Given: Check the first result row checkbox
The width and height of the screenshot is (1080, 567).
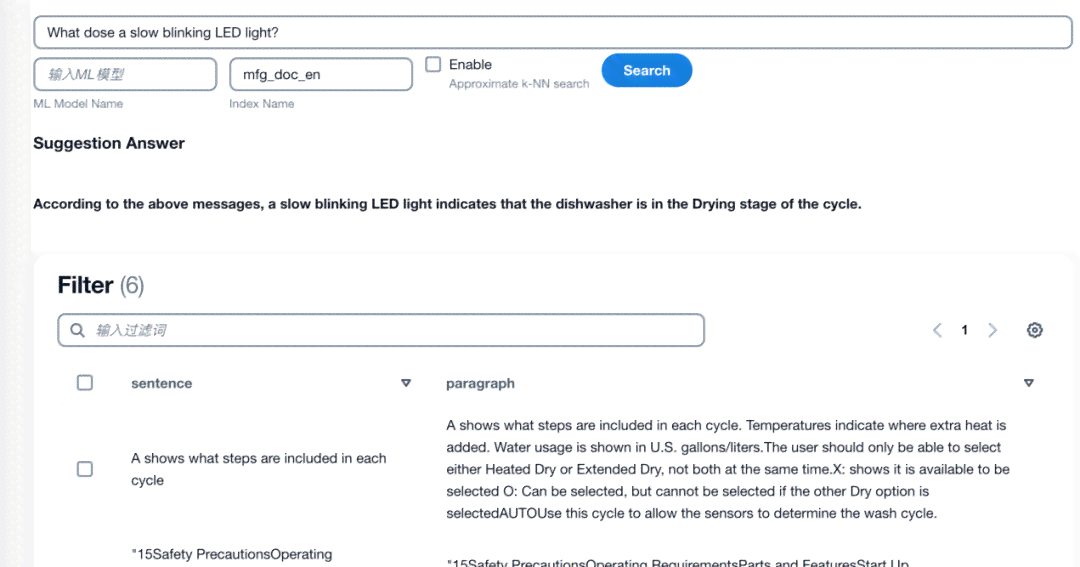Looking at the screenshot, I should (x=85, y=469).
